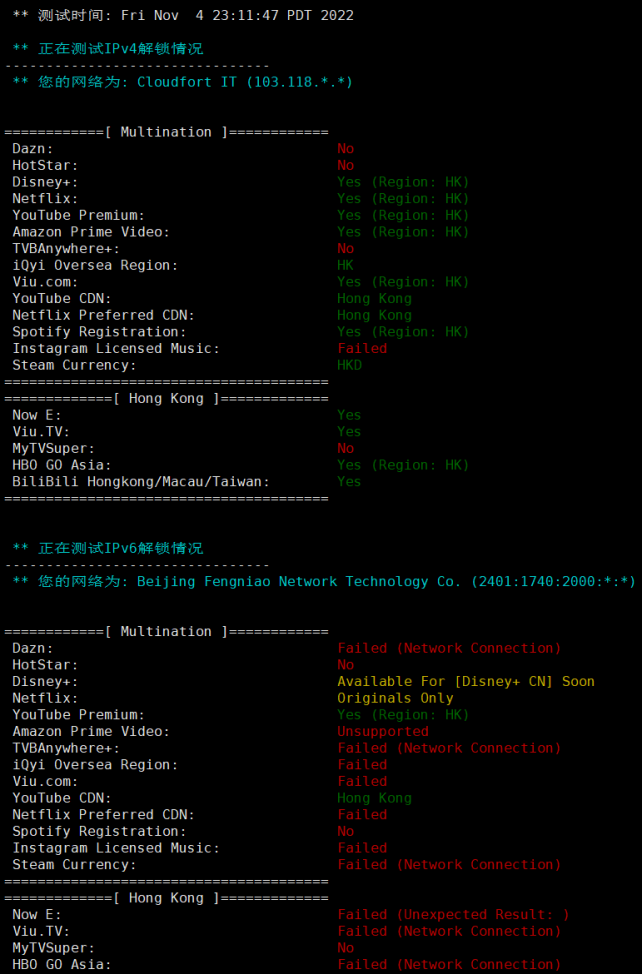Click the 'Dazn:' label in IPv4 results
Screen dimensions: 642x974
pos(33,148)
